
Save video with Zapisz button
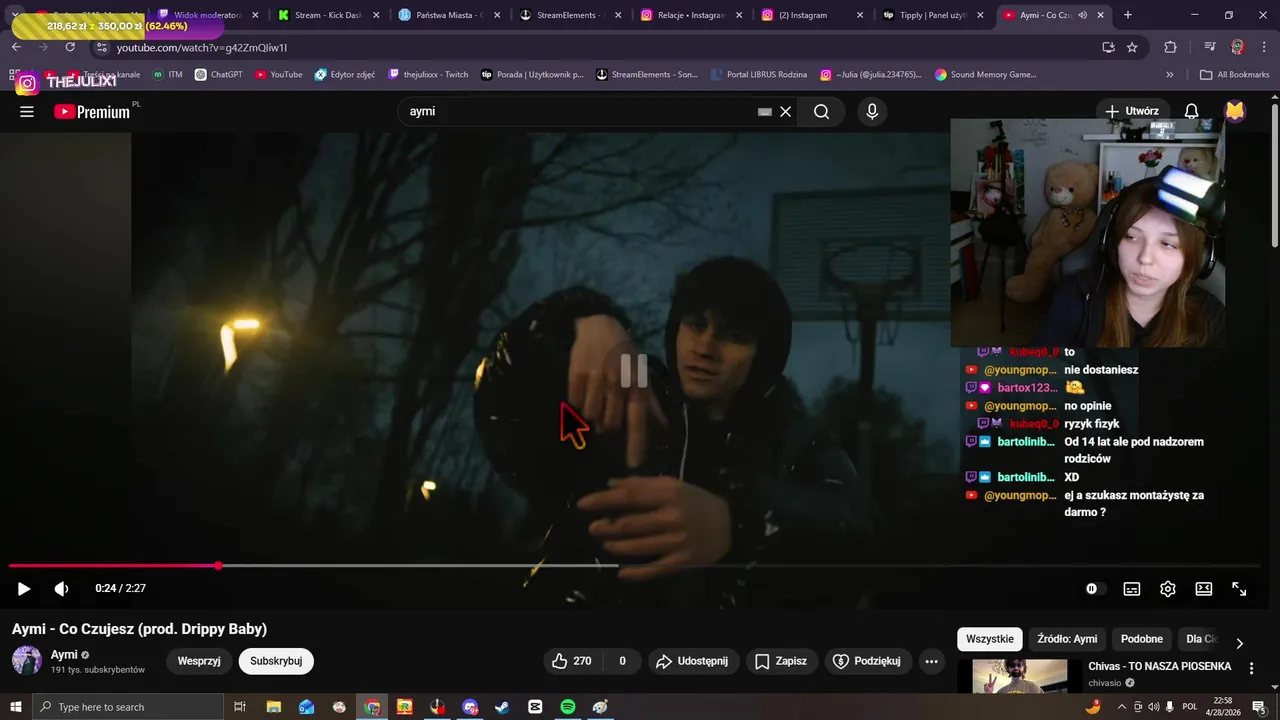tap(781, 661)
